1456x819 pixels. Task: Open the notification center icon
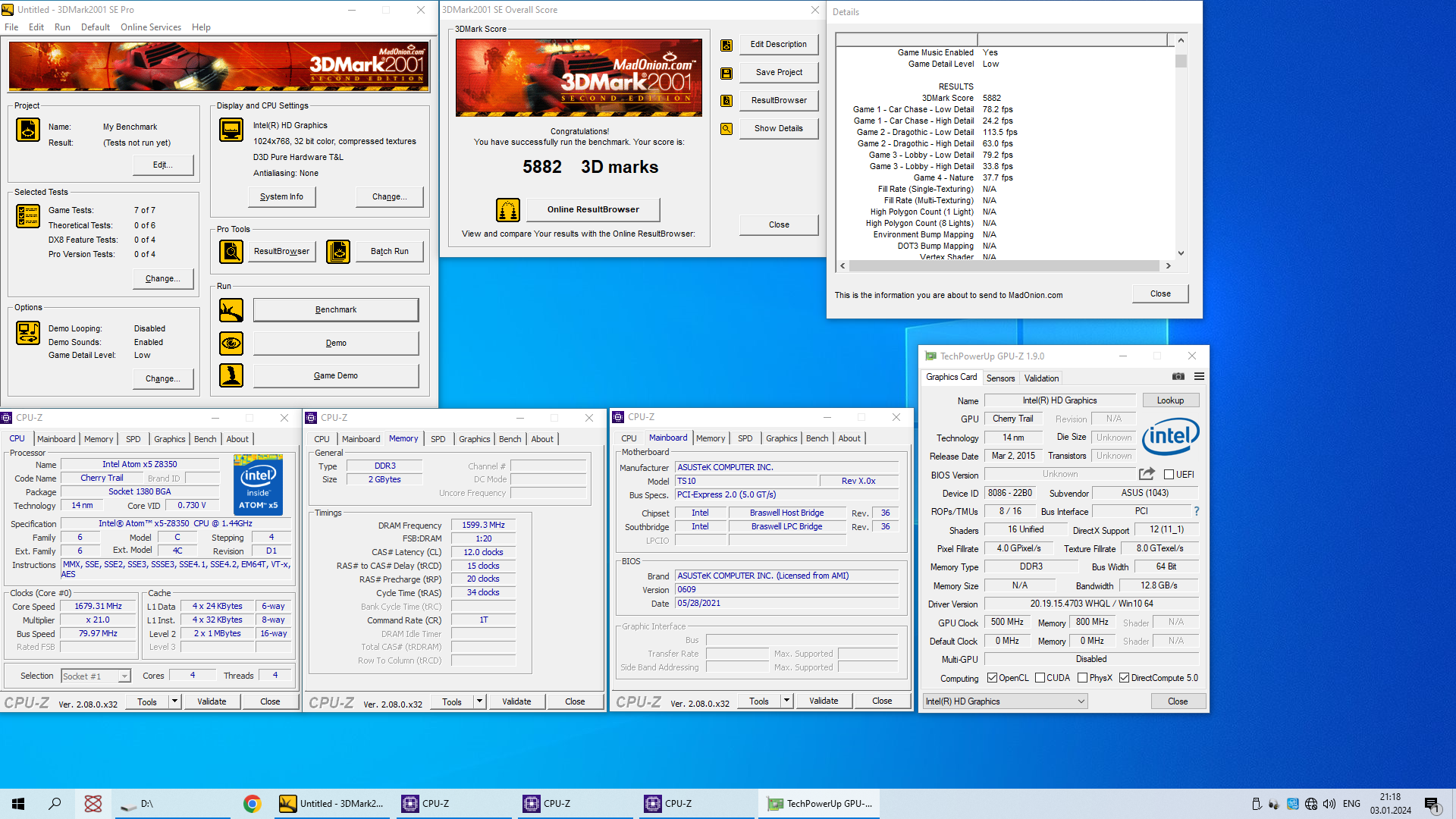(x=1432, y=805)
